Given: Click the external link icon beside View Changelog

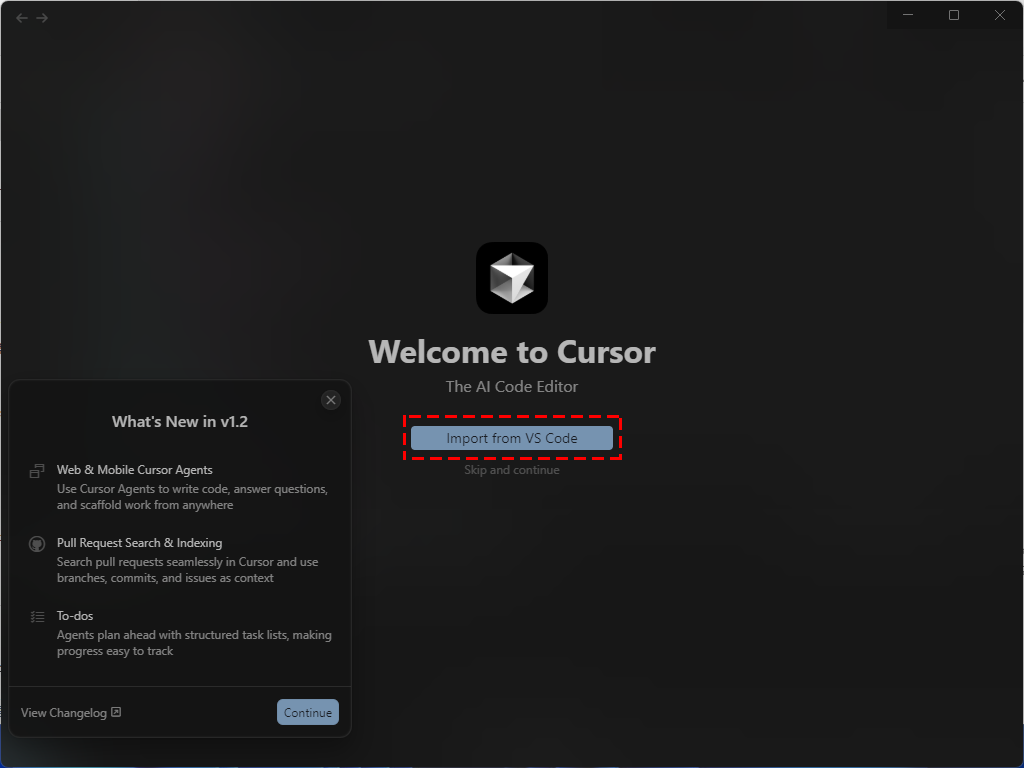Looking at the screenshot, I should tap(116, 712).
